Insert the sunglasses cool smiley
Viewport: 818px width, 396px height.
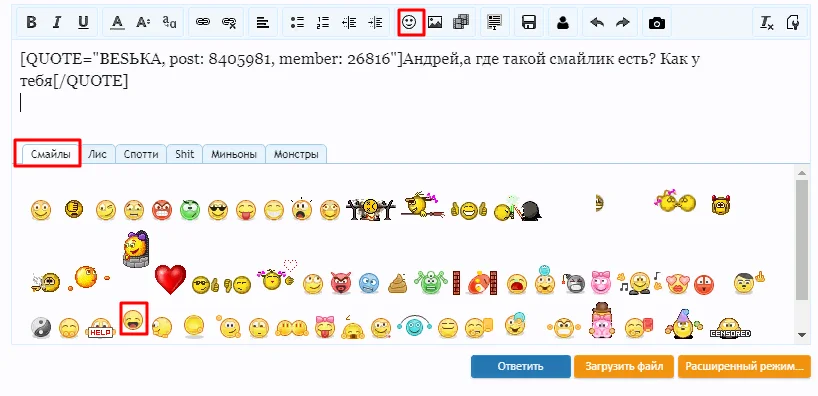click(219, 210)
